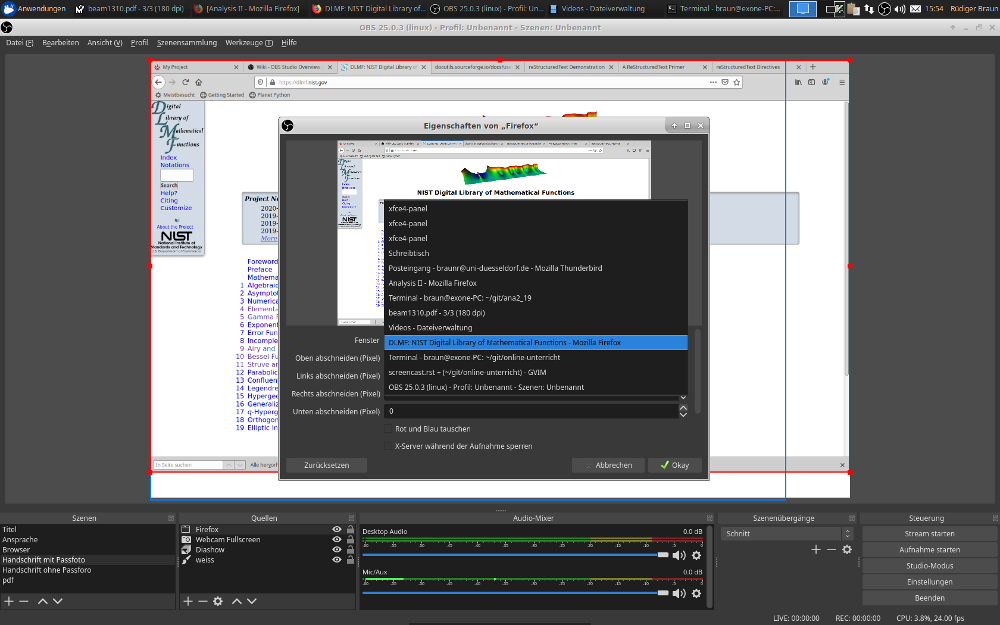Click Unten abschneiden pixel input field

[532, 411]
